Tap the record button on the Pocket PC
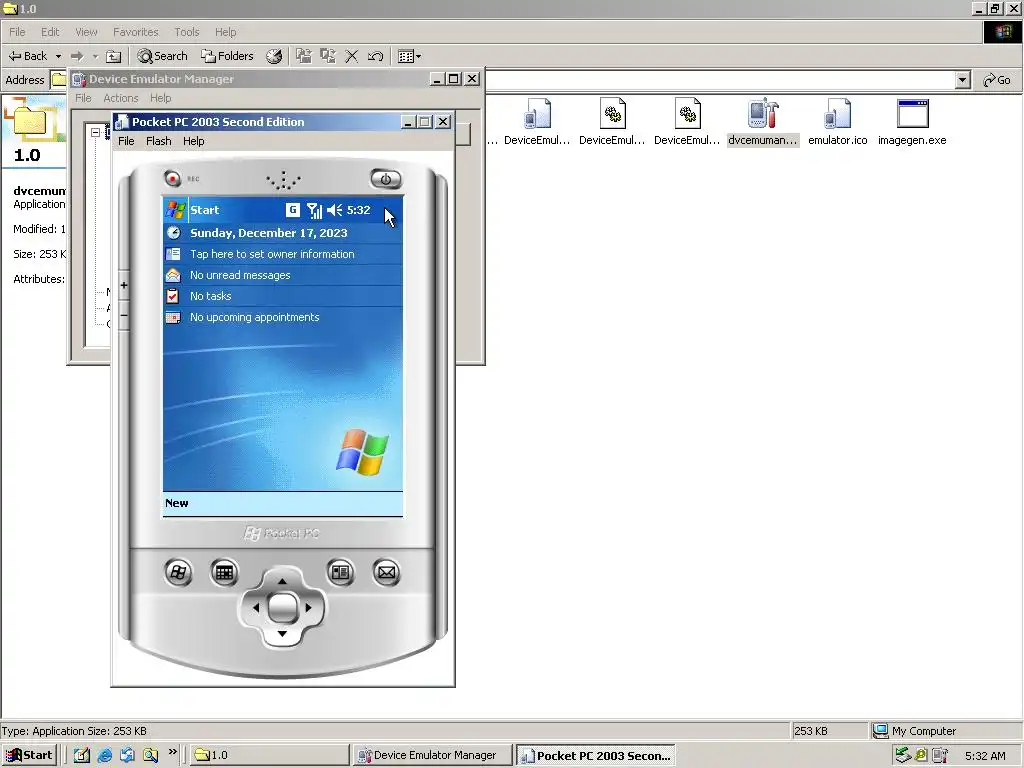The height and width of the screenshot is (768, 1024). (172, 178)
